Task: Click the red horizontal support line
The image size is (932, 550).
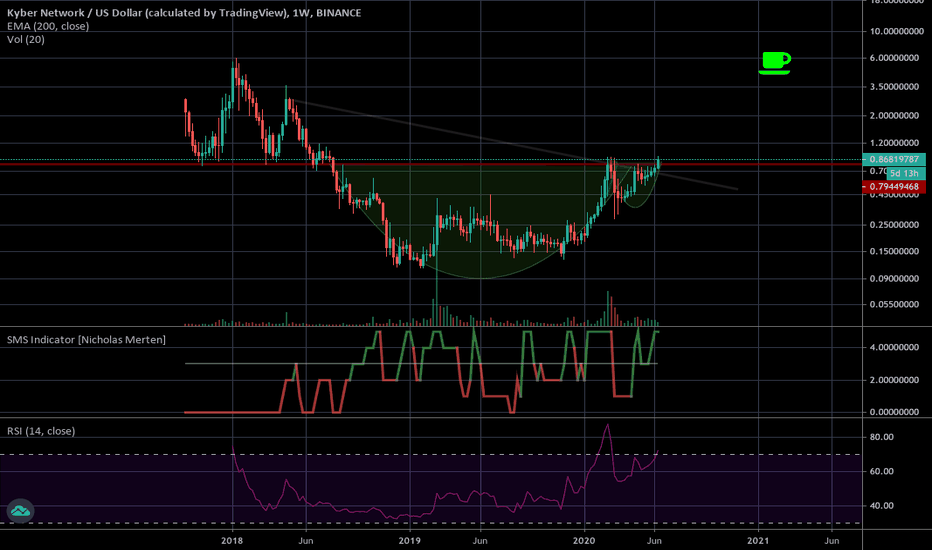Action: coord(431,164)
